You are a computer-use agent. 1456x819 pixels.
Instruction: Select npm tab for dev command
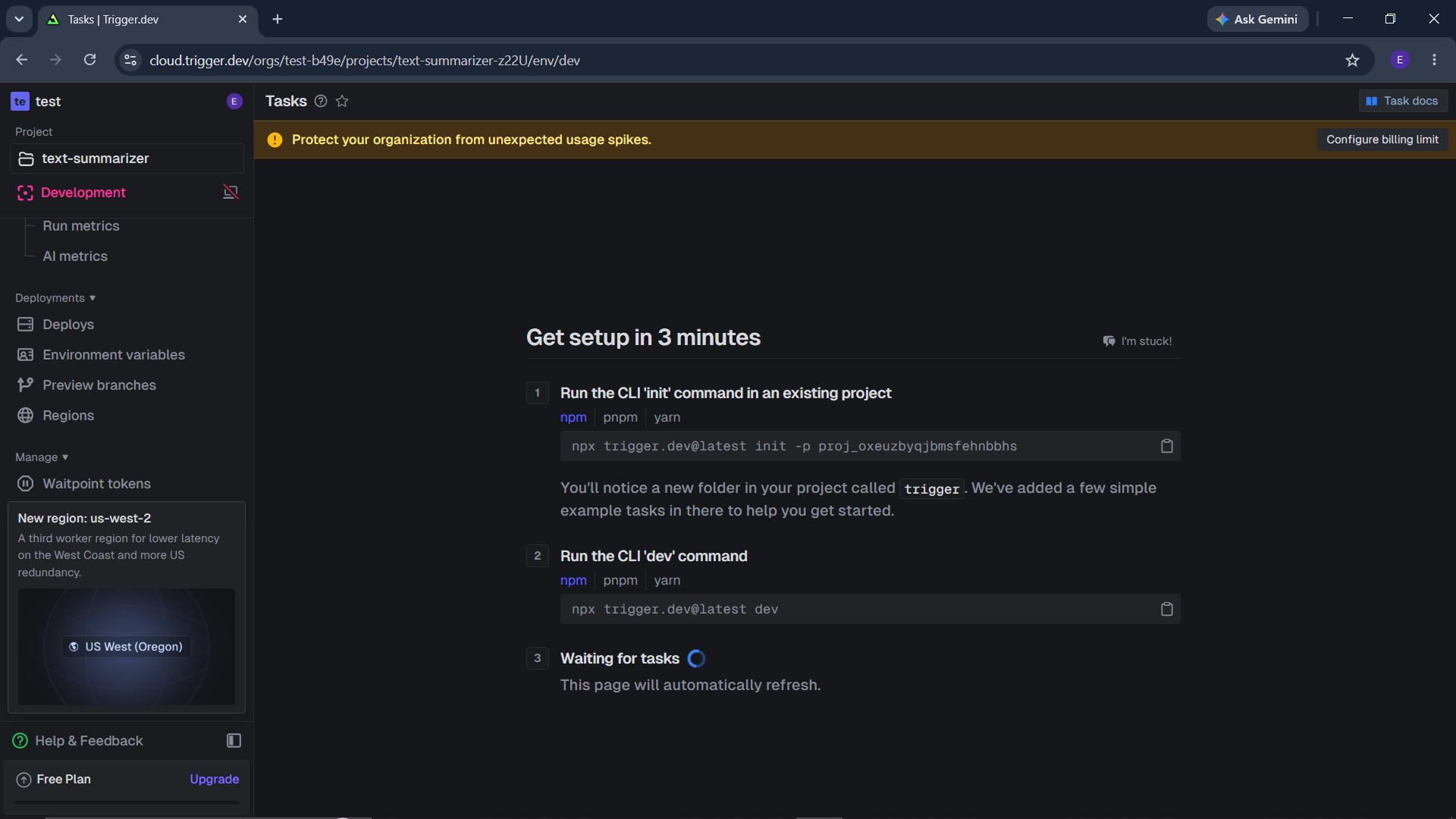[x=573, y=581]
